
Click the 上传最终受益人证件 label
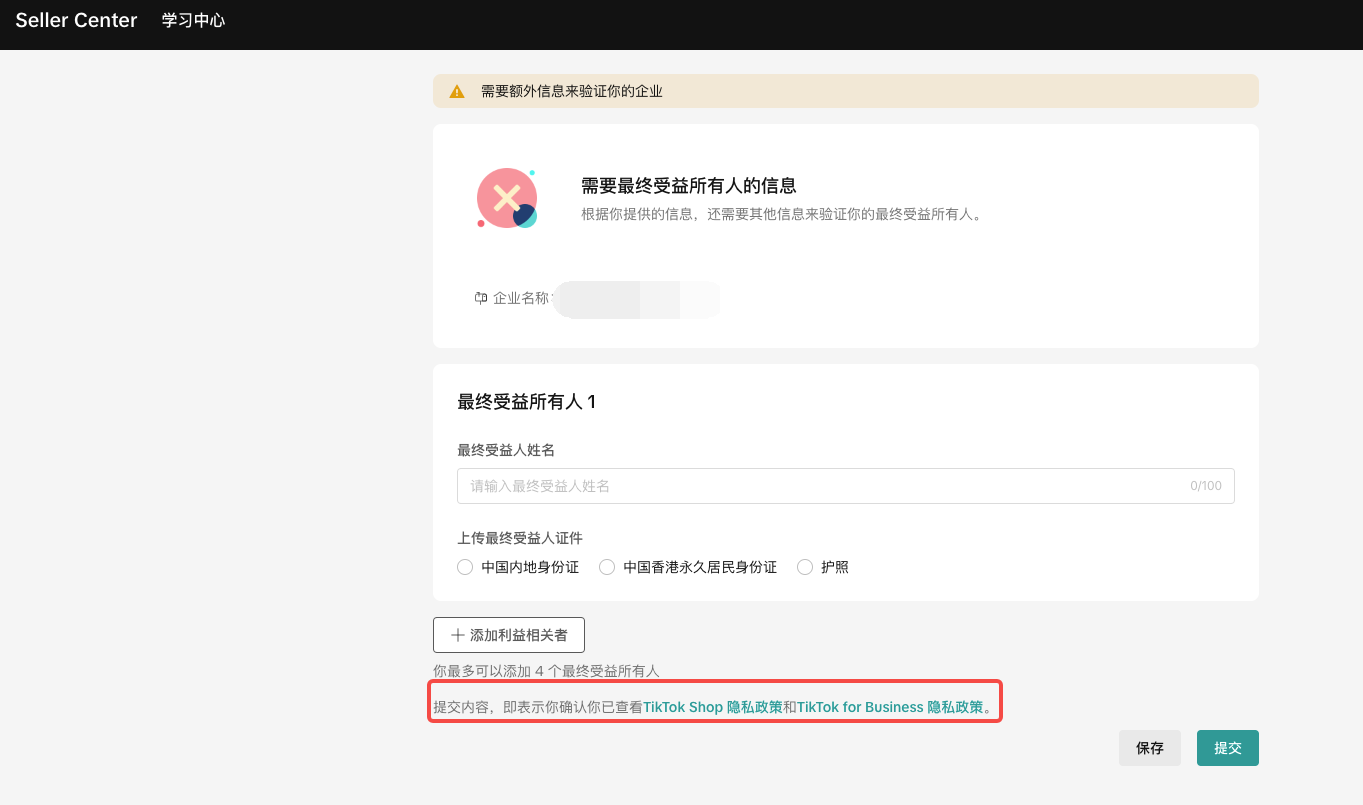pos(519,538)
